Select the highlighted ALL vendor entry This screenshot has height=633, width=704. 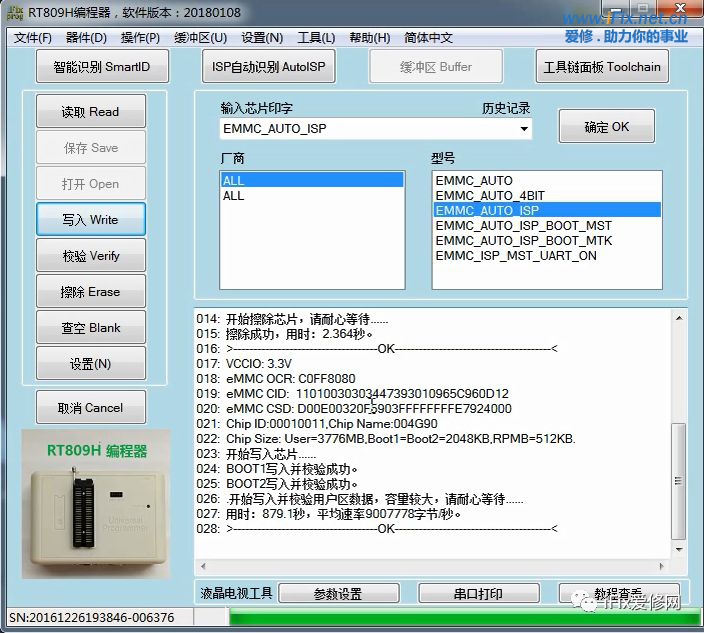312,180
